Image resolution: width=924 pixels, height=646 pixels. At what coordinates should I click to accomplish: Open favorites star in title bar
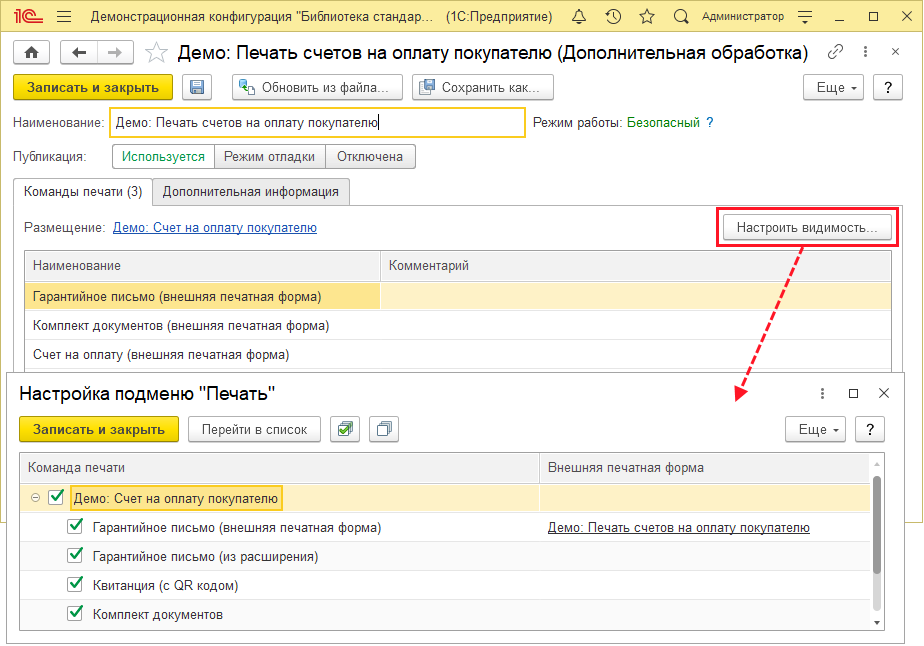pos(647,17)
